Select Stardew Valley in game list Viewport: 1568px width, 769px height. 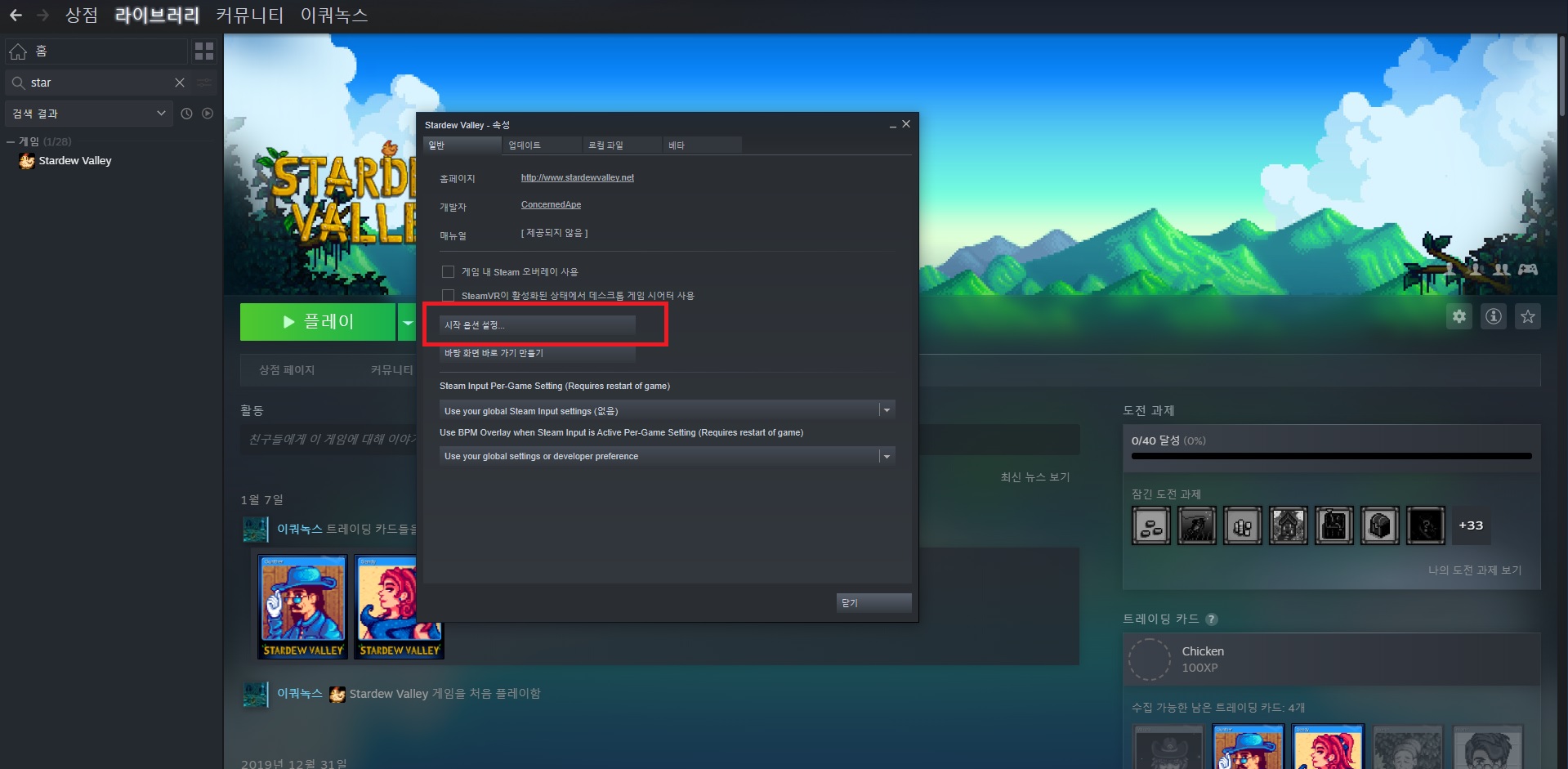click(75, 161)
